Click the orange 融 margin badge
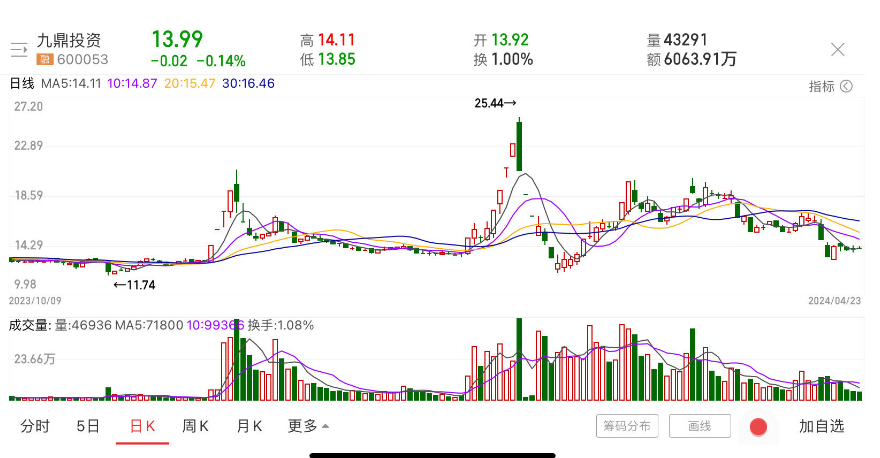880x458 pixels. tap(44, 60)
